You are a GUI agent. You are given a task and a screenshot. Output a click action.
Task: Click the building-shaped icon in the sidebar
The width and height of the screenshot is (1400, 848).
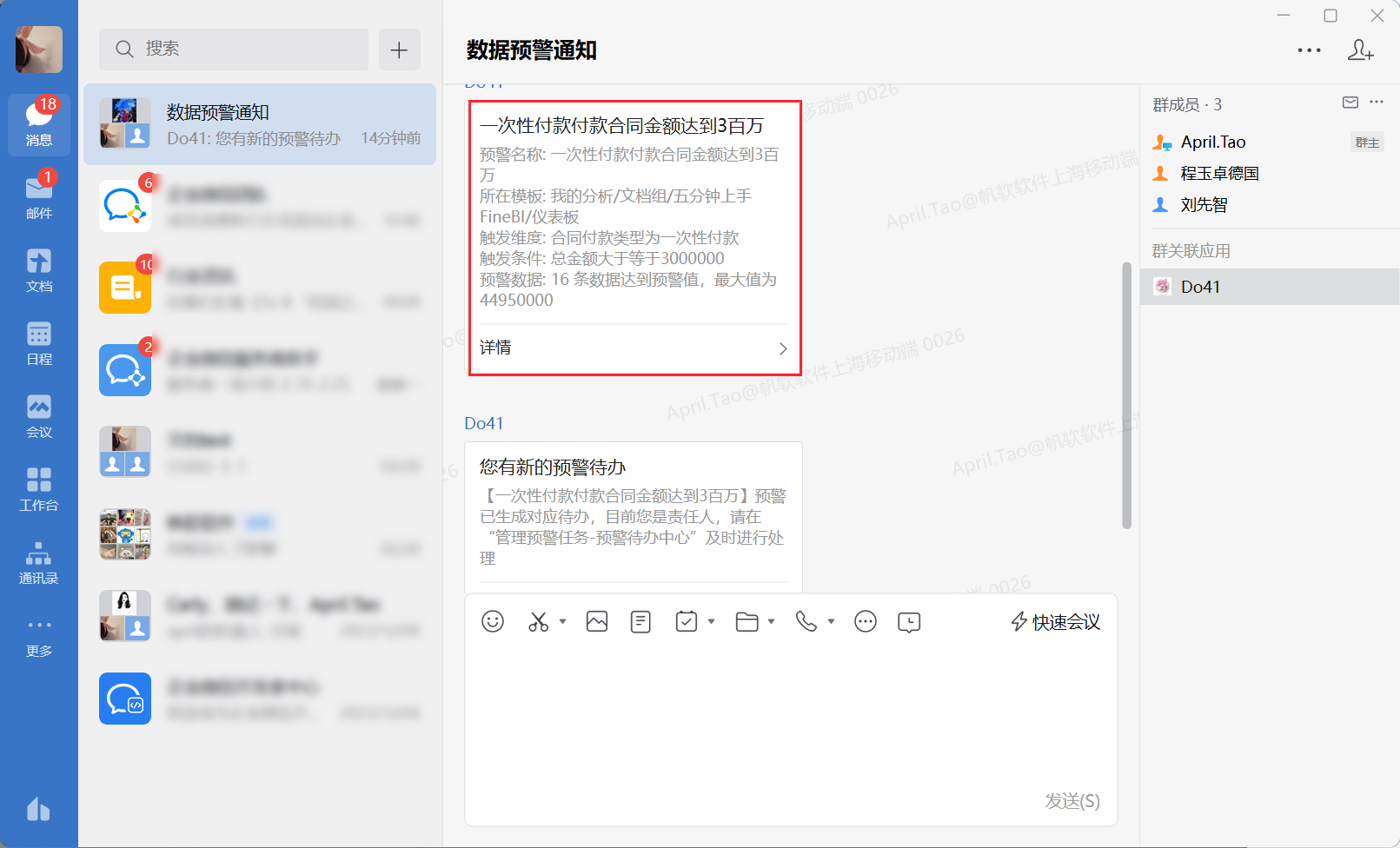pyautogui.click(x=38, y=810)
